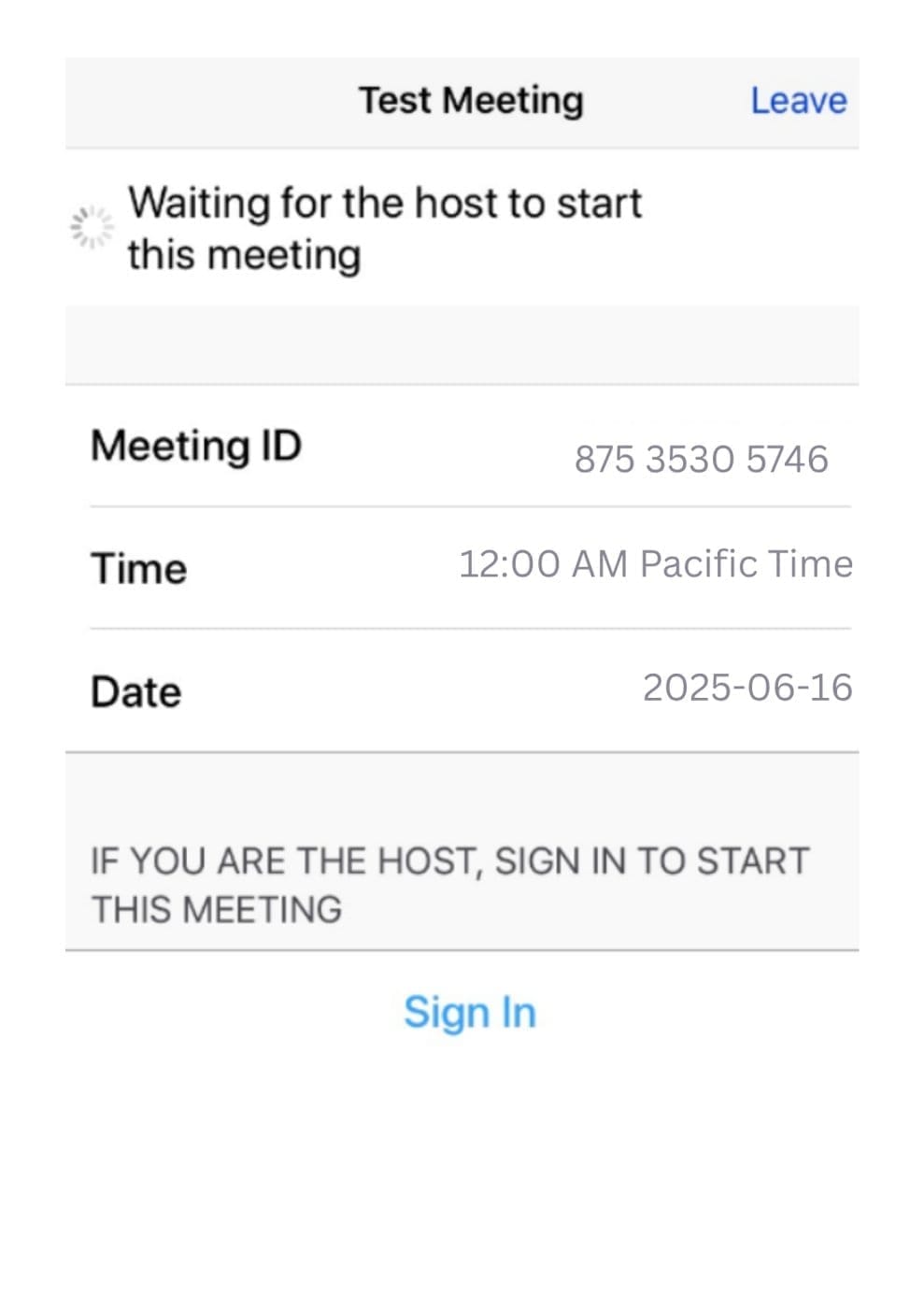Tap the Sign In link
The image size is (924, 1308).
(470, 1013)
